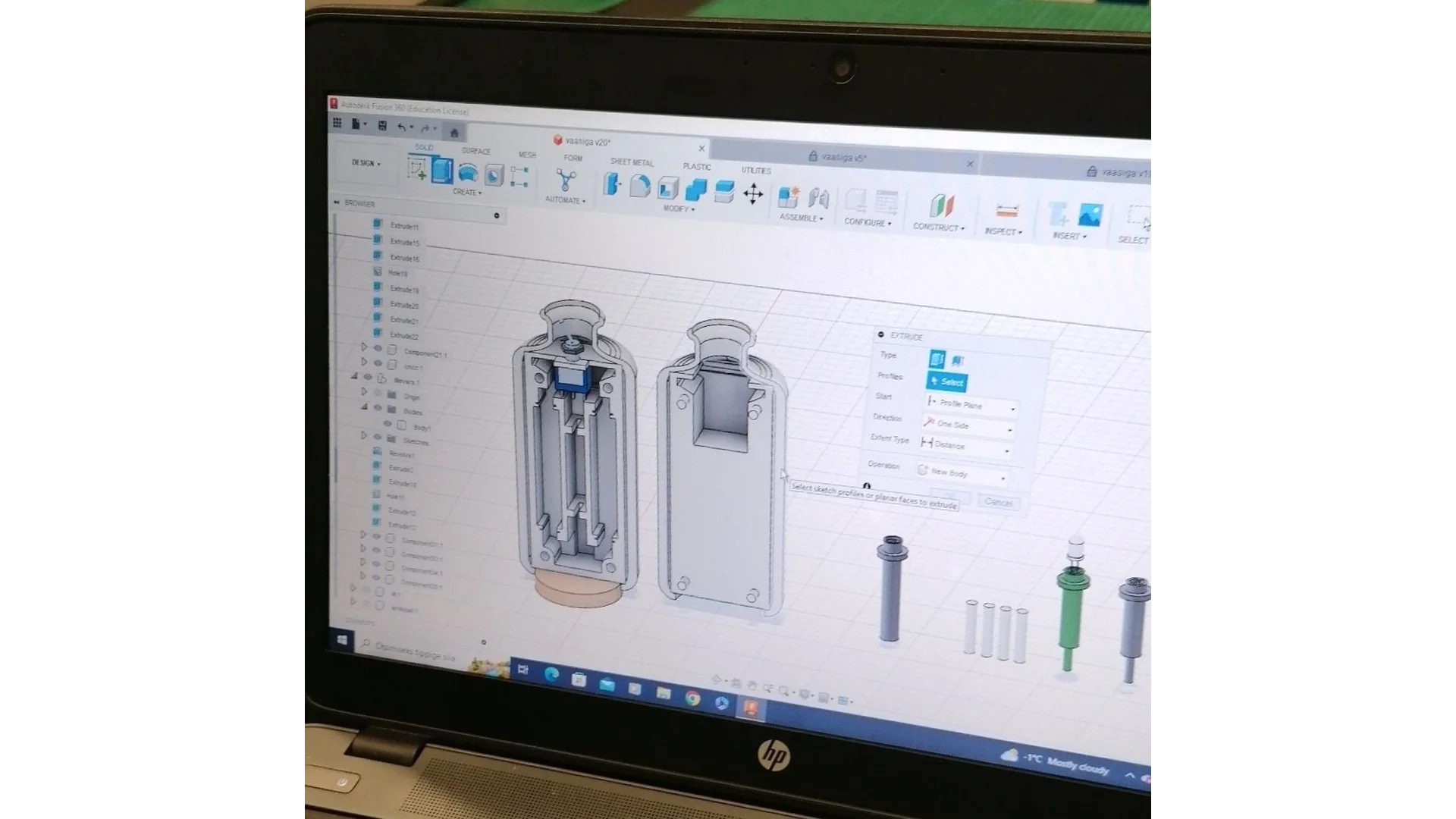Screen dimensions: 1456x819
Task: Open the Construct dropdown menu
Action: 939,227
